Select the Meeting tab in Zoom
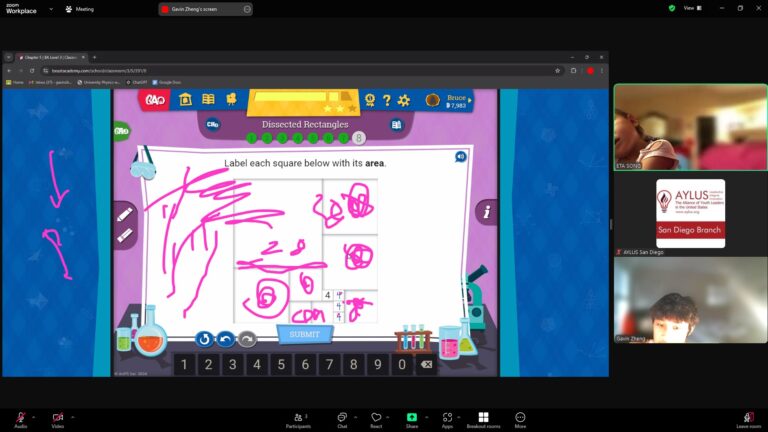 [x=79, y=9]
